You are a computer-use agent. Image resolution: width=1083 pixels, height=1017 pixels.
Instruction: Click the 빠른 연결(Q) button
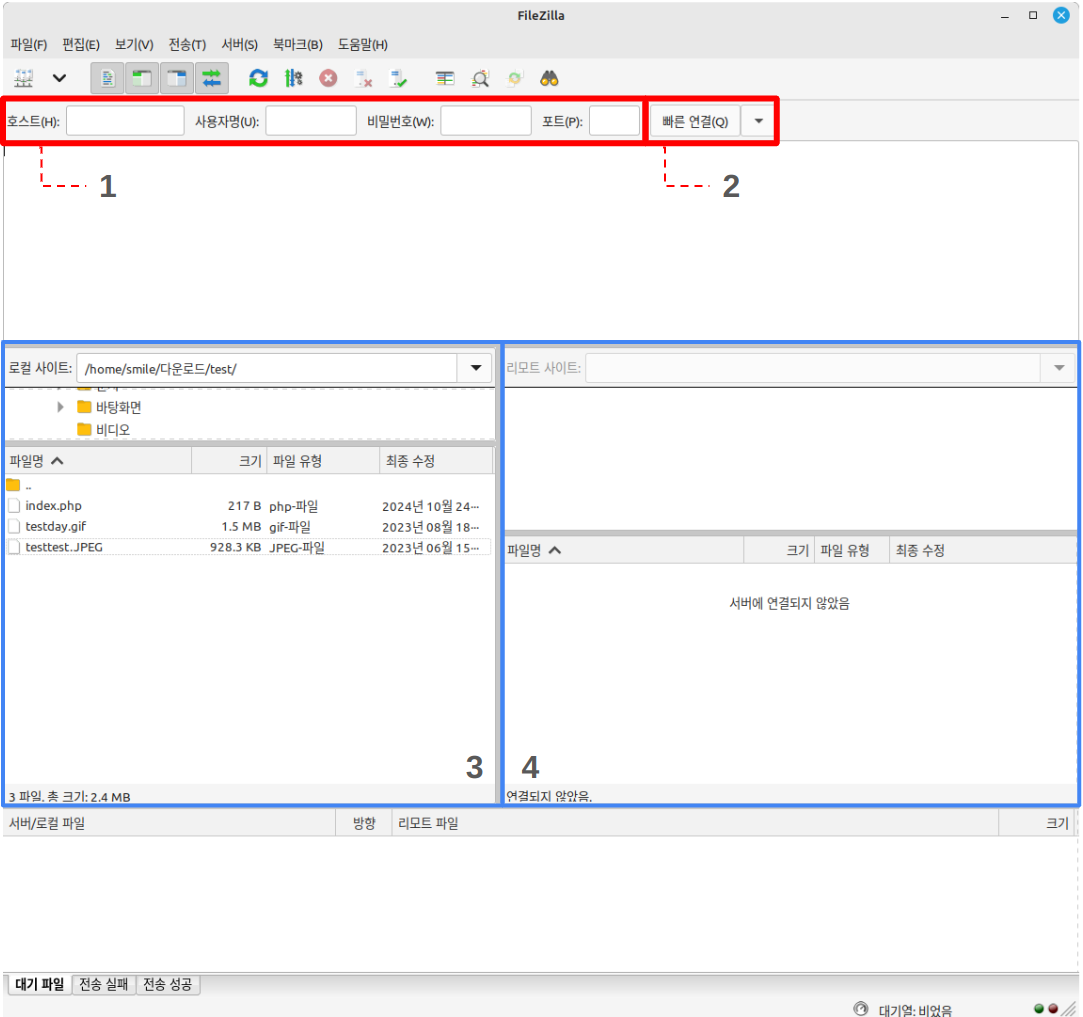click(695, 122)
